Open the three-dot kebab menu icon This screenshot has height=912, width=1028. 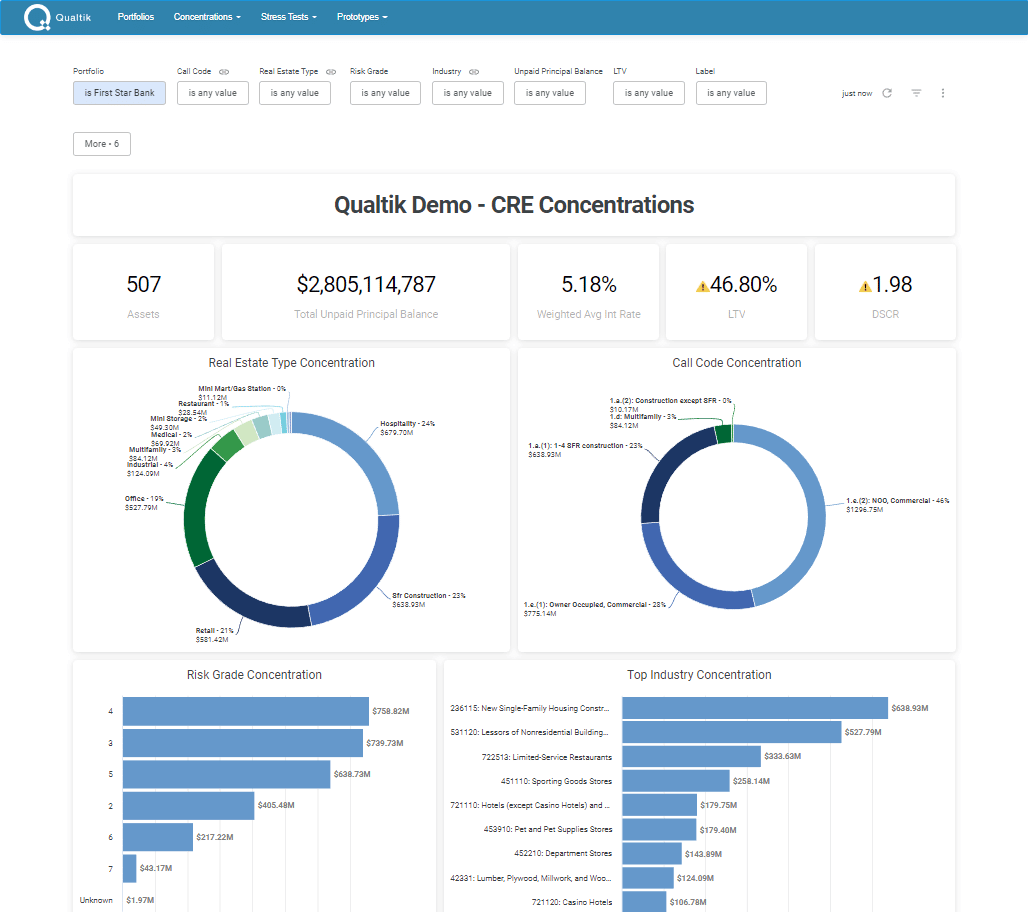click(943, 92)
